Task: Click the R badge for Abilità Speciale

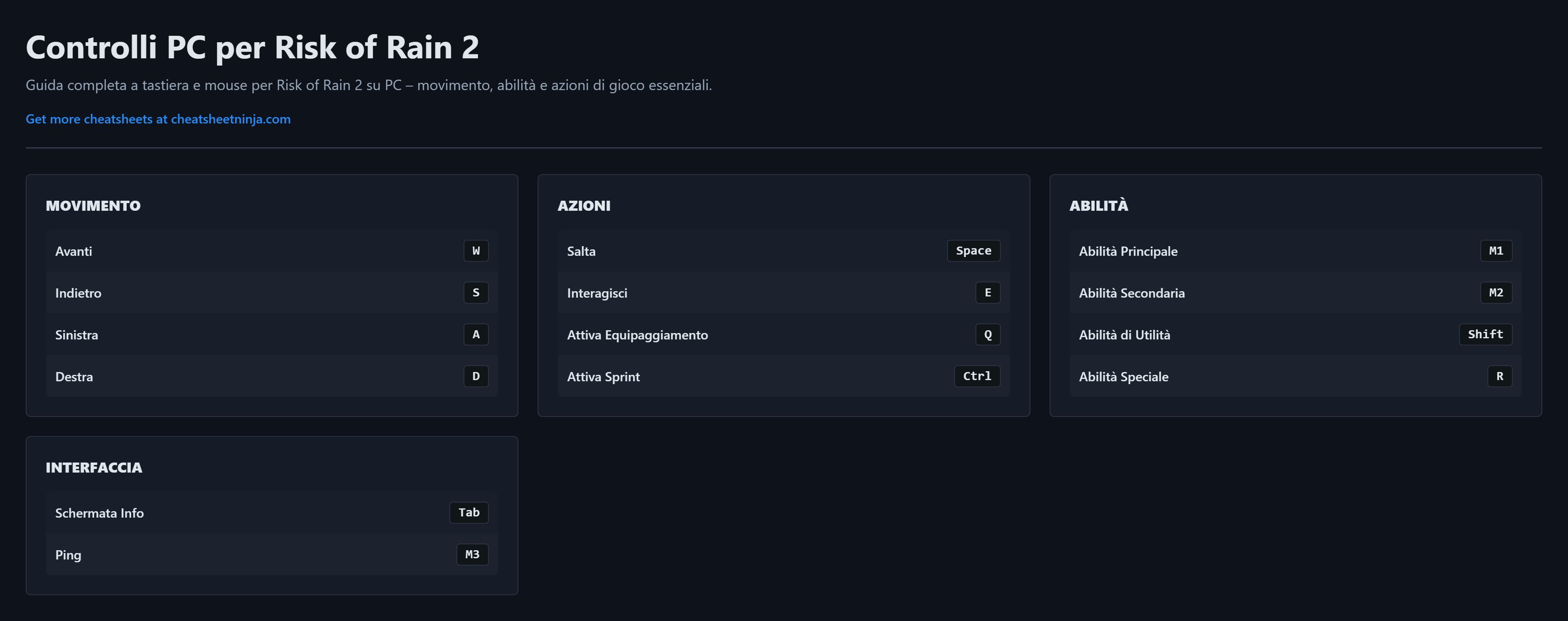Action: [x=1499, y=376]
